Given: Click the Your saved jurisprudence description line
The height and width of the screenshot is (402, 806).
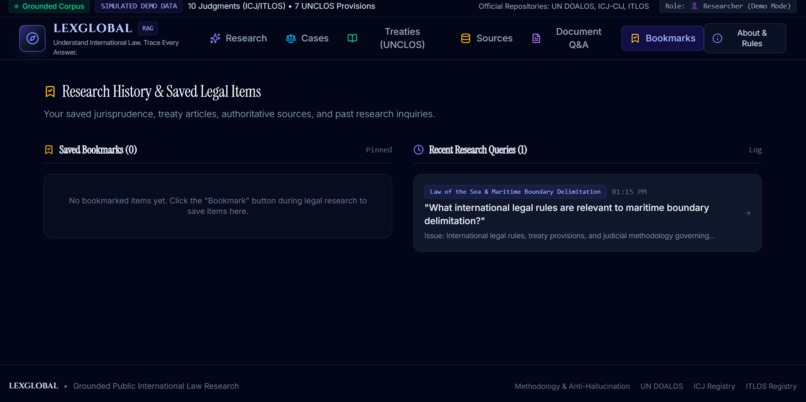Looking at the screenshot, I should click(239, 114).
